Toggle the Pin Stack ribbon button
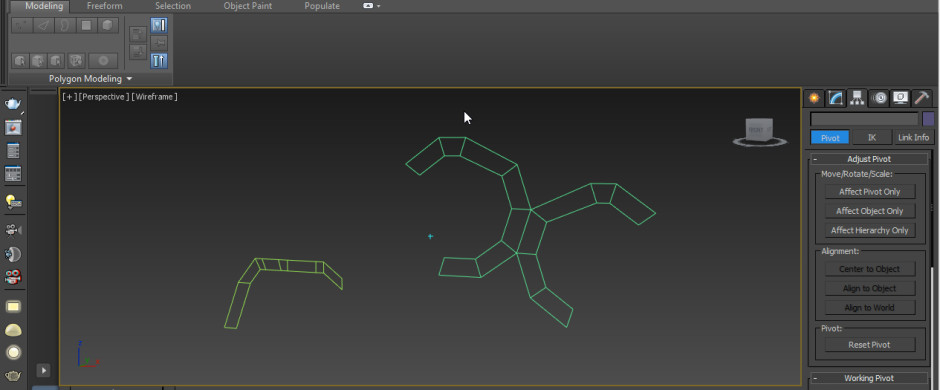This screenshot has height=390, width=940. point(159,43)
